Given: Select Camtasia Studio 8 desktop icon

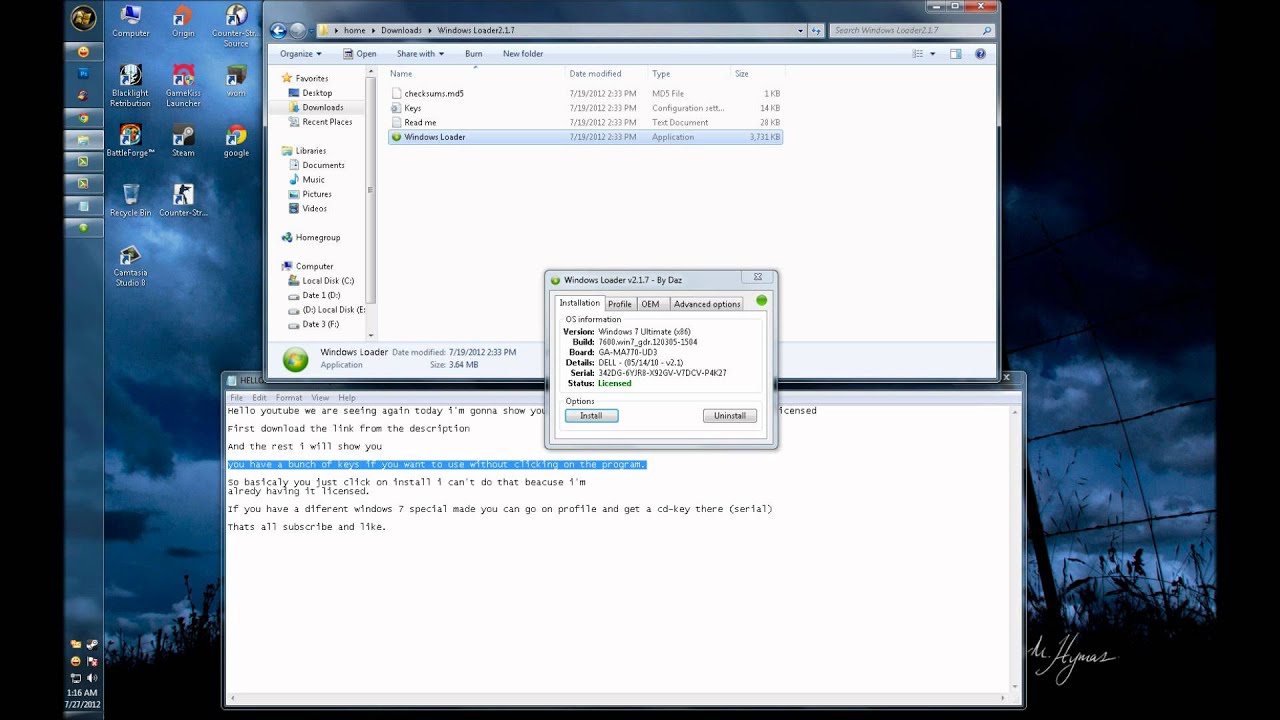Looking at the screenshot, I should (x=130, y=265).
